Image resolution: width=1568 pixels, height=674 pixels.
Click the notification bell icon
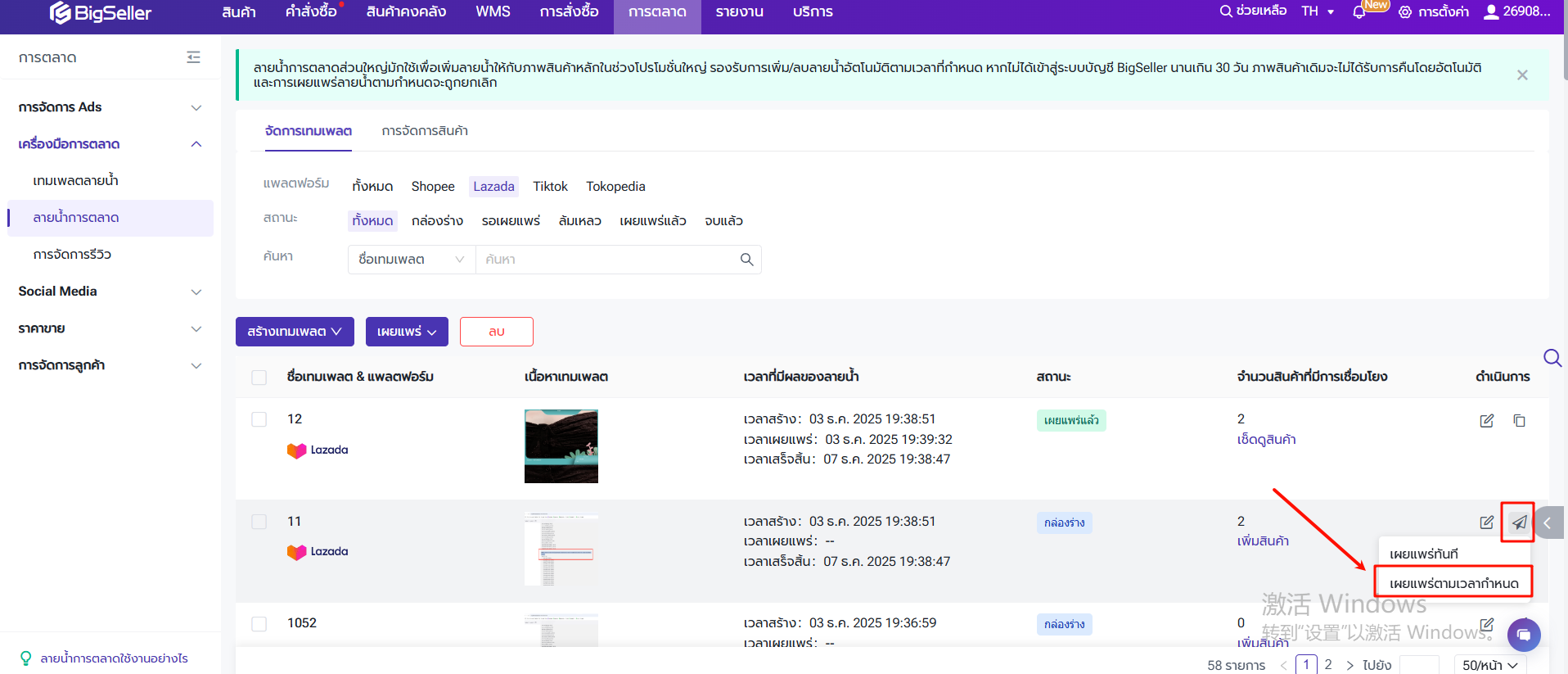(1359, 12)
